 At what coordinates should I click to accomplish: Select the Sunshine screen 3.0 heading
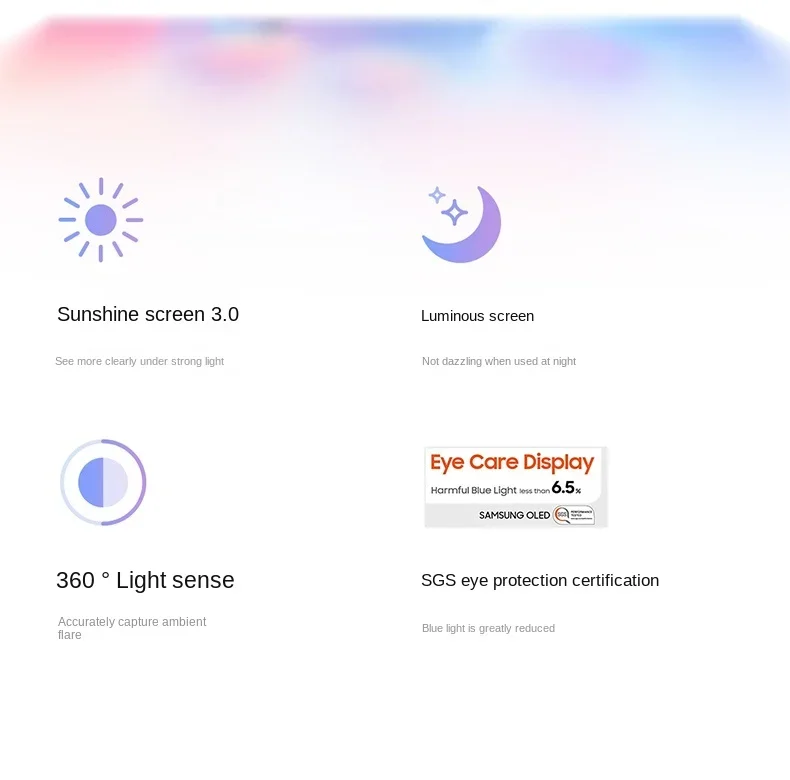tap(148, 314)
